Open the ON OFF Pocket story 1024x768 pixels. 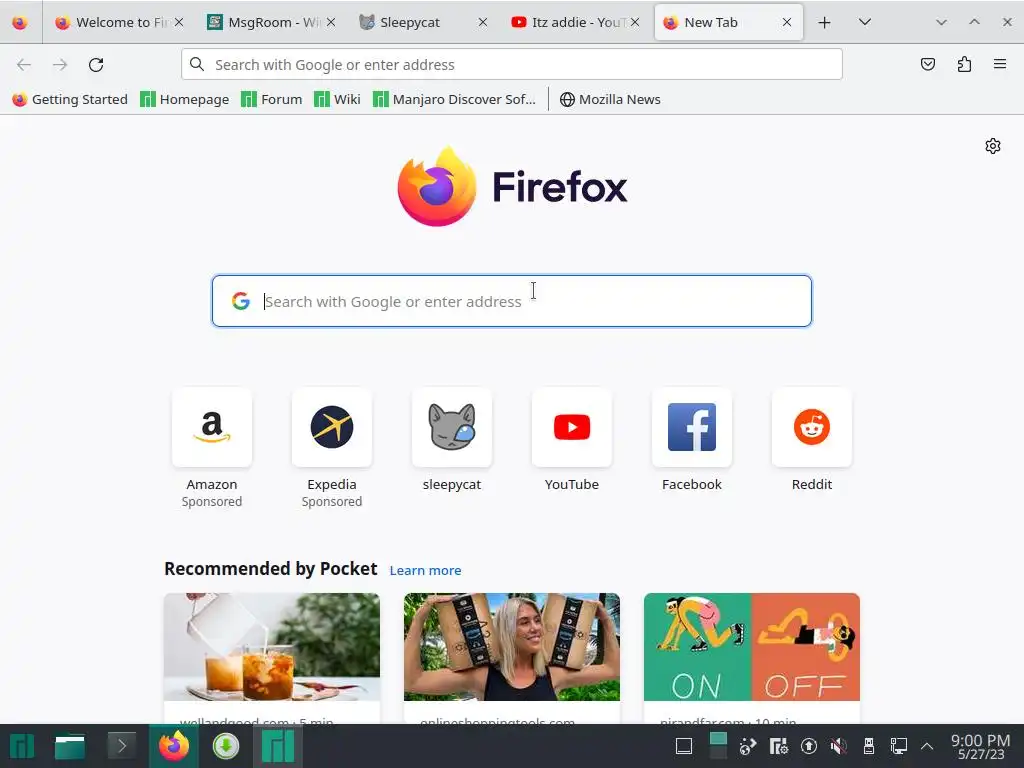[x=752, y=658]
